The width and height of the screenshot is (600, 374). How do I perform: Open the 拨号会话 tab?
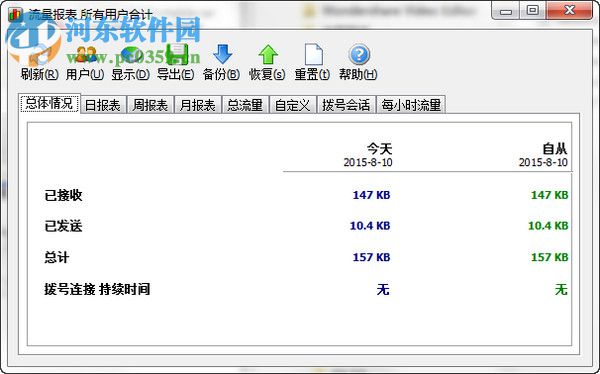click(x=346, y=105)
